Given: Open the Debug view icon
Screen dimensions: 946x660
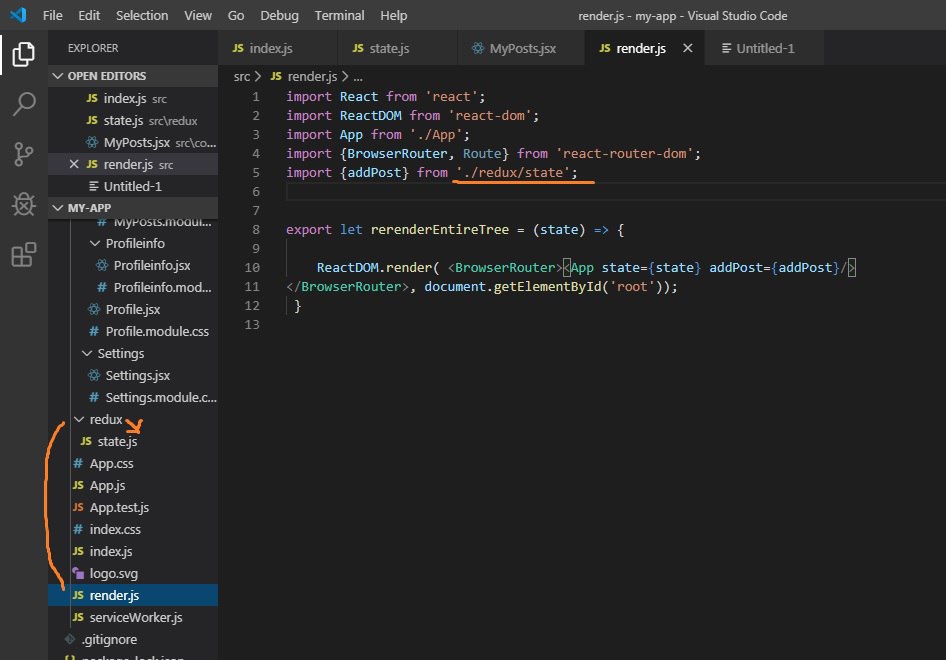Looking at the screenshot, I should tap(23, 204).
